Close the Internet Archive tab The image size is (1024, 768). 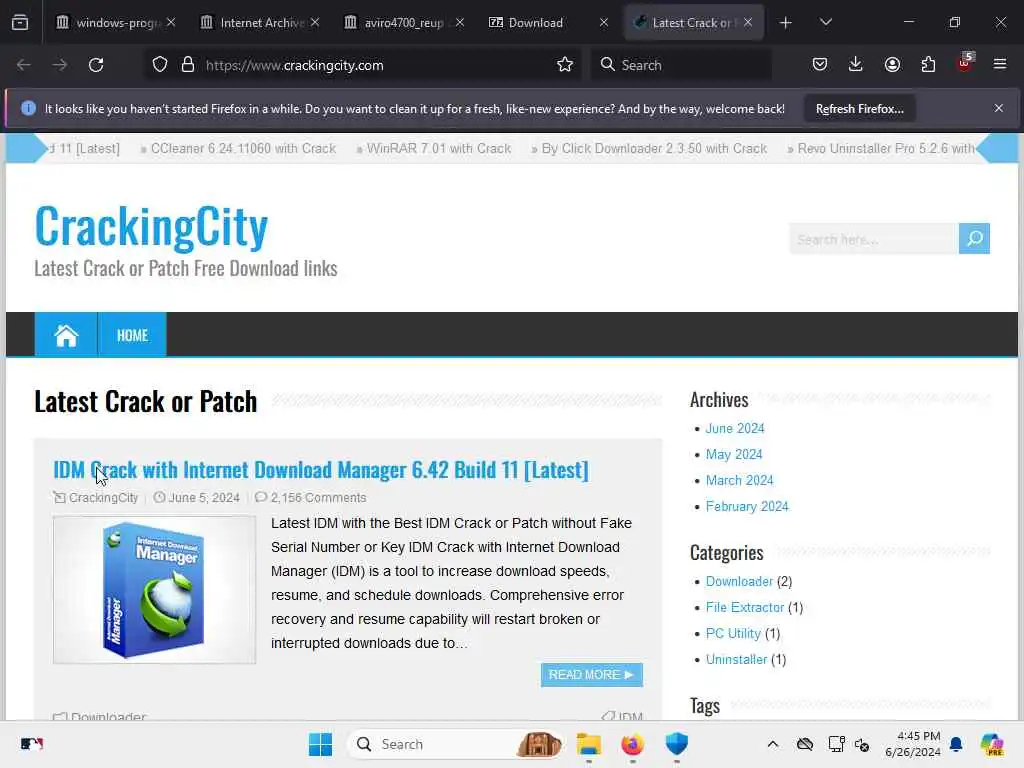pyautogui.click(x=315, y=23)
